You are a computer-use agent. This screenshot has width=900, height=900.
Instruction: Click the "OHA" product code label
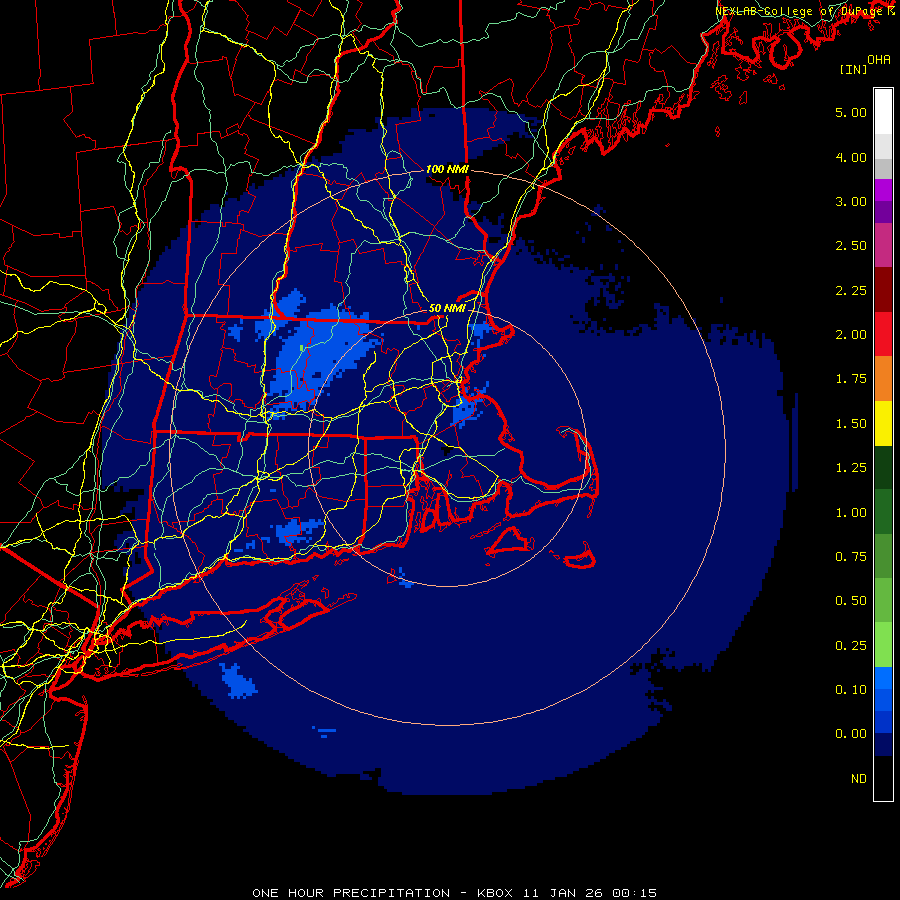pos(879,60)
